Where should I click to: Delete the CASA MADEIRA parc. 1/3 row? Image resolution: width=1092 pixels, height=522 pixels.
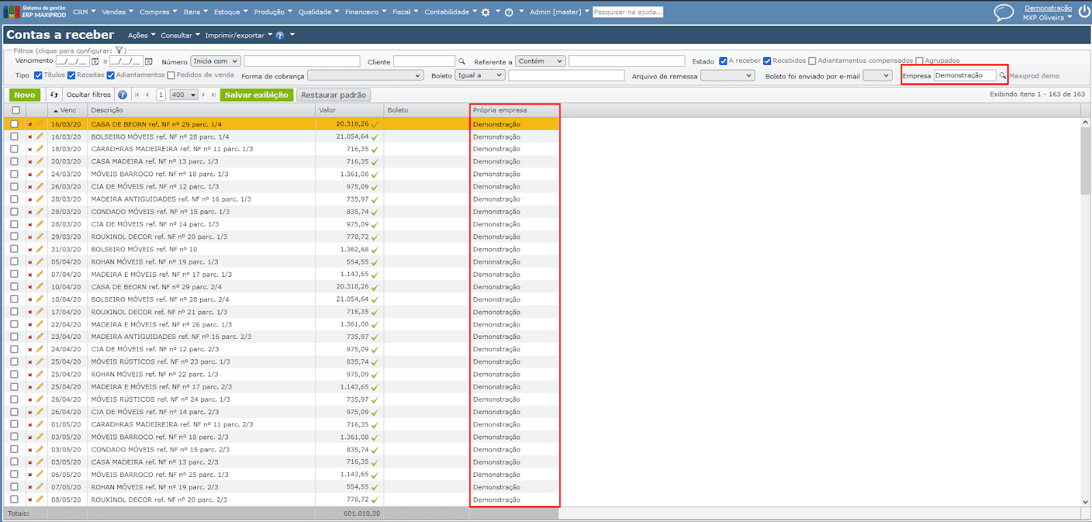(x=30, y=161)
